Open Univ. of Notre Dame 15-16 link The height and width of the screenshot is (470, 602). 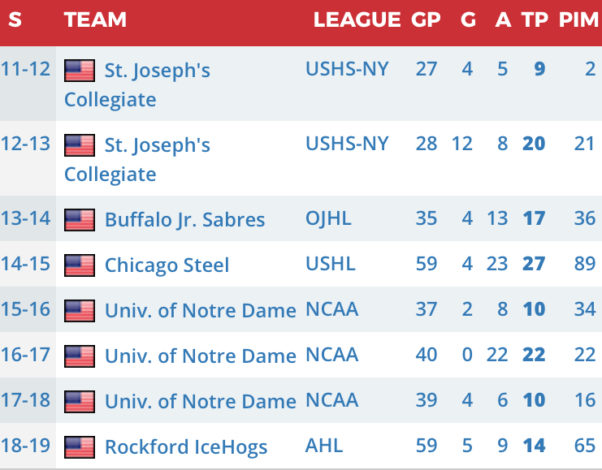200,311
